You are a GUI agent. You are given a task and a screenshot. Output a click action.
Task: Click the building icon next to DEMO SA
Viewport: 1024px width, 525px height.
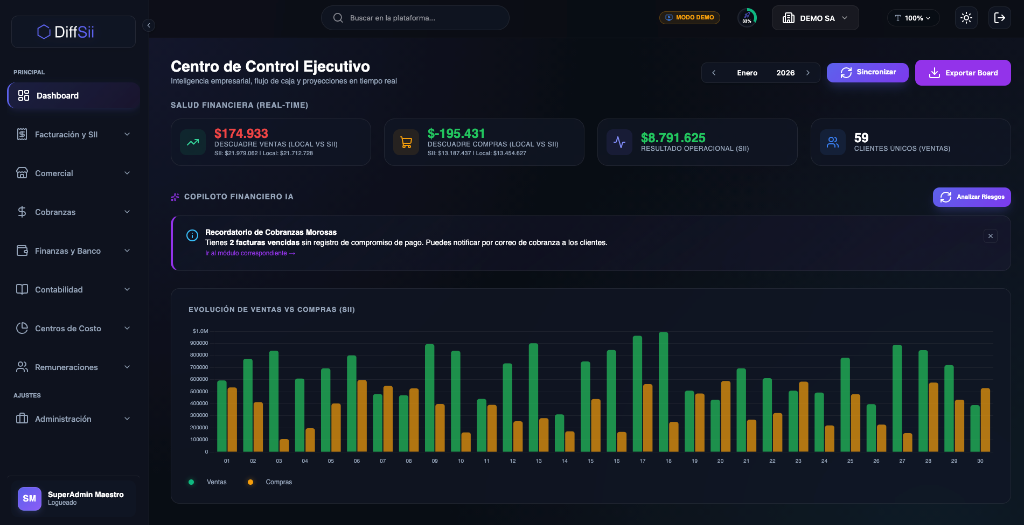[x=788, y=18]
